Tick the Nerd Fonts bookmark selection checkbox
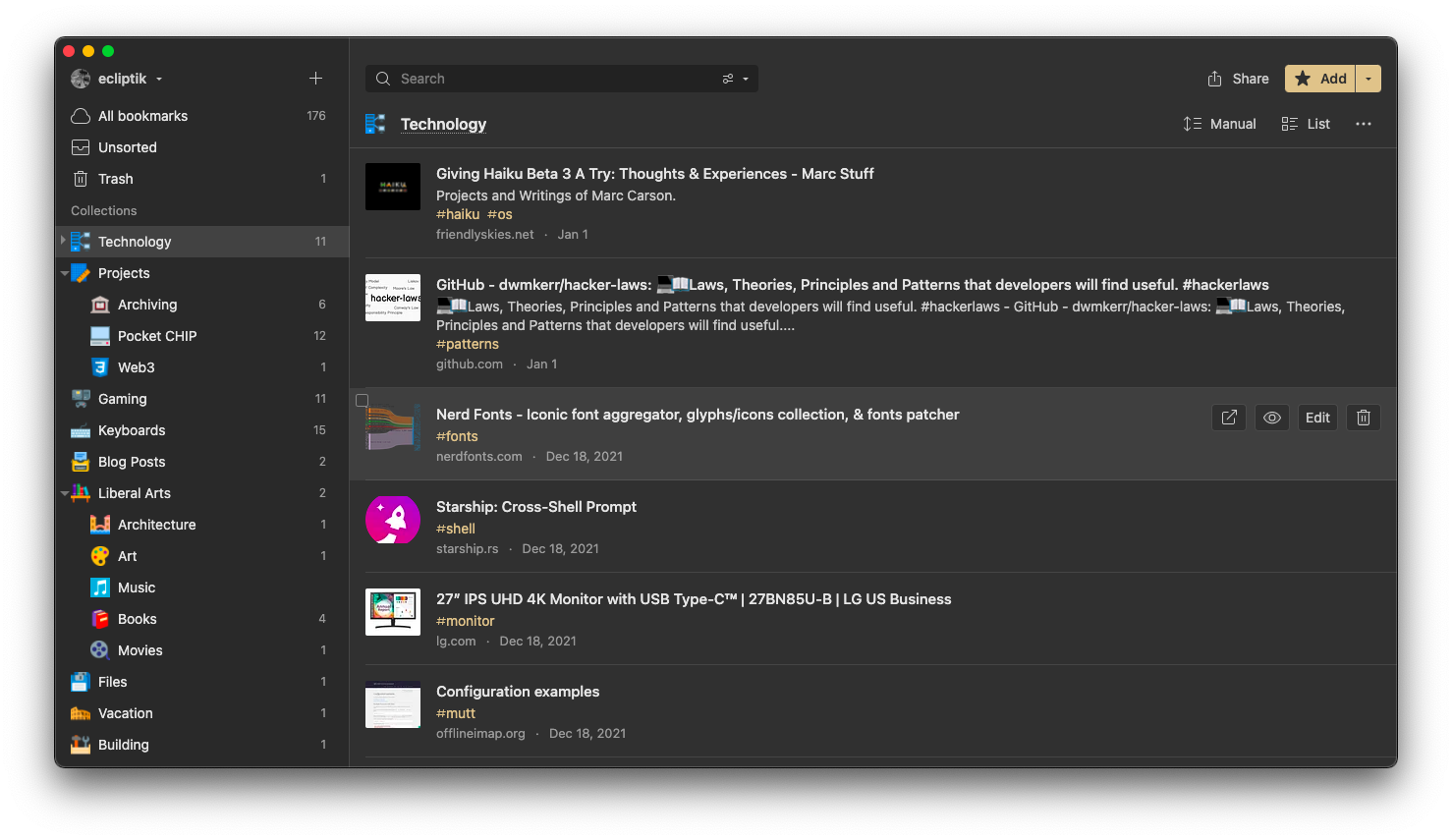 pyautogui.click(x=362, y=399)
